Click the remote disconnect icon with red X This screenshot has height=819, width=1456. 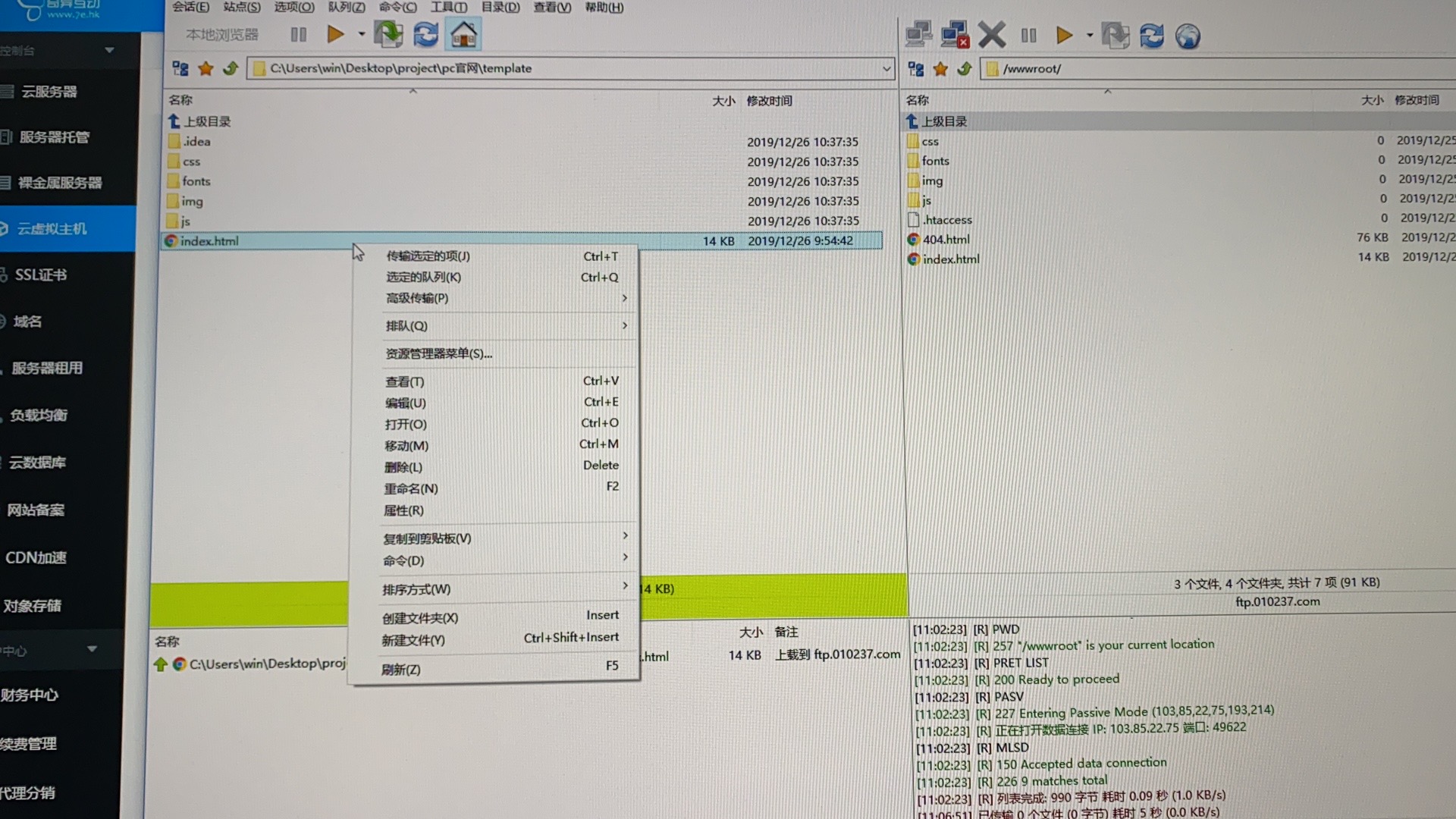pos(955,36)
